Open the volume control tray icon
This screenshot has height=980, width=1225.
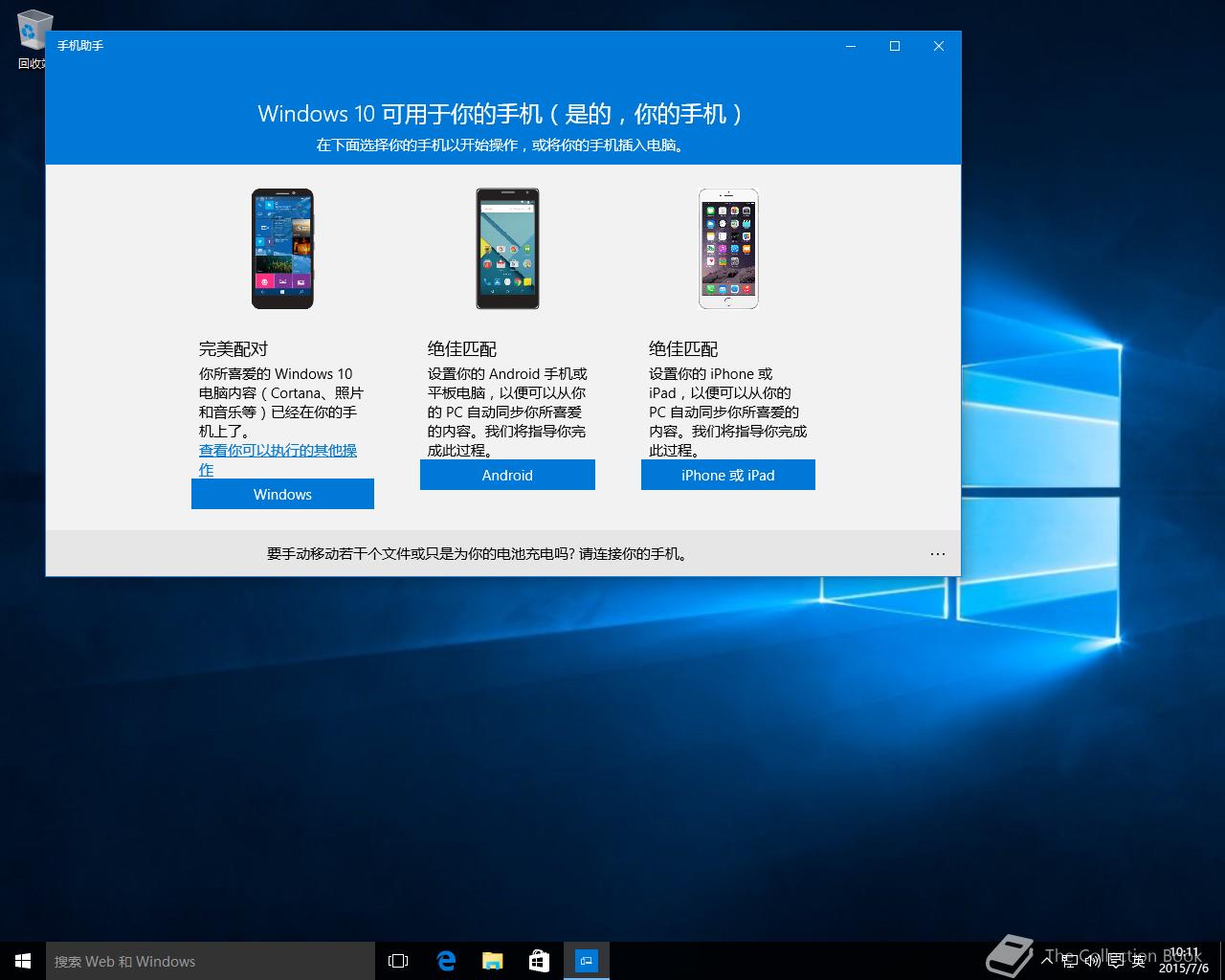1093,961
